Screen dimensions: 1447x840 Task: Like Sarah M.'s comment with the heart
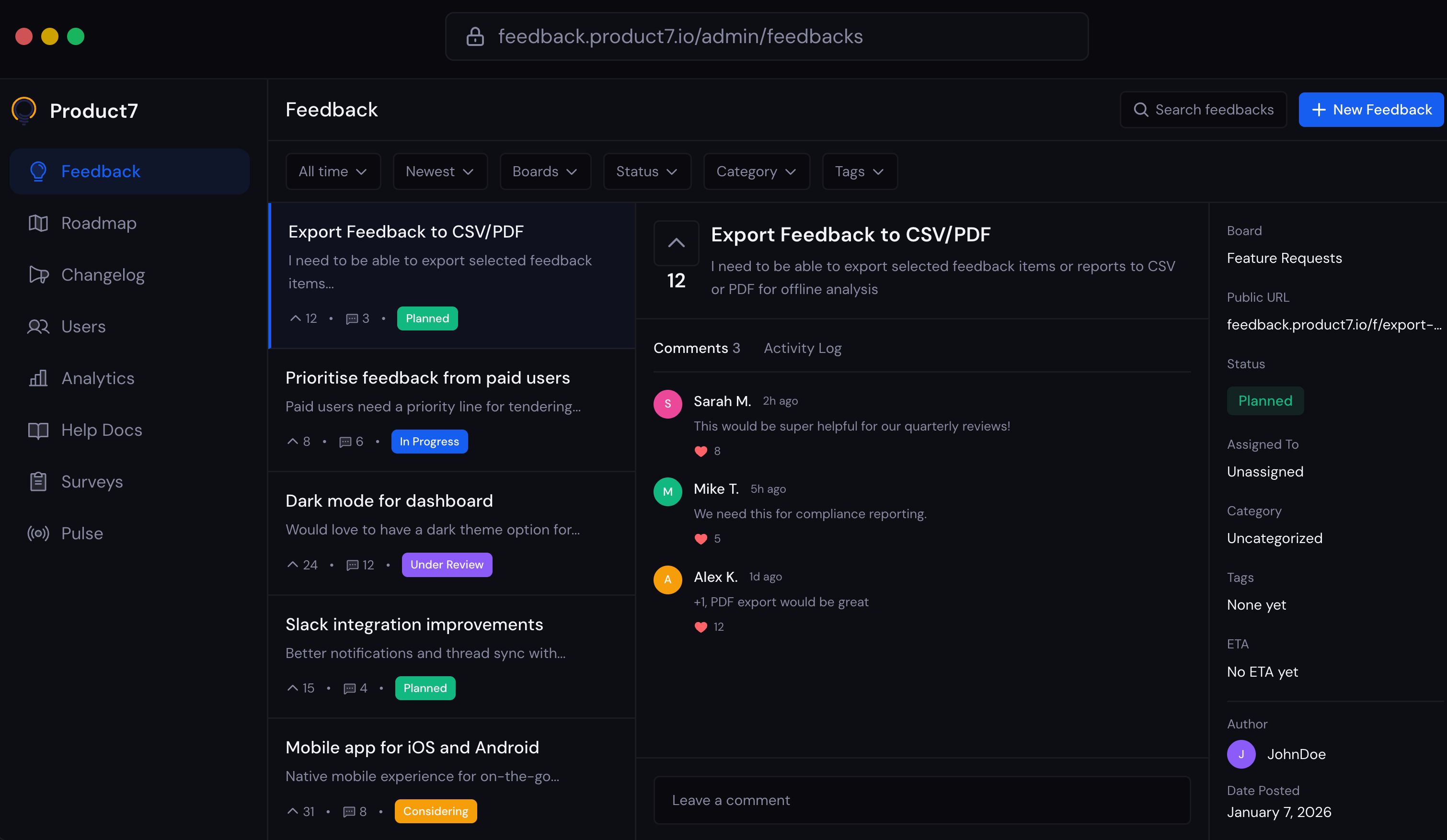tap(701, 451)
